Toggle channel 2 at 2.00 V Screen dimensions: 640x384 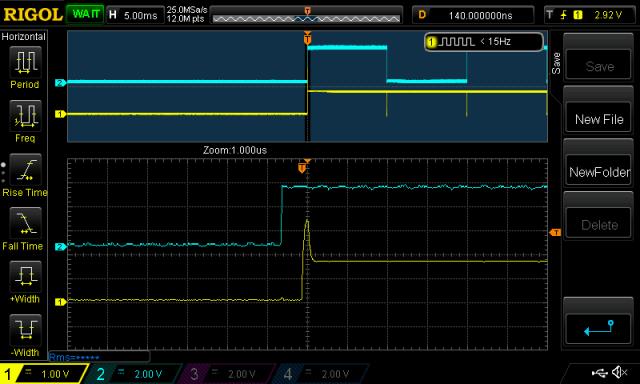coord(133,374)
